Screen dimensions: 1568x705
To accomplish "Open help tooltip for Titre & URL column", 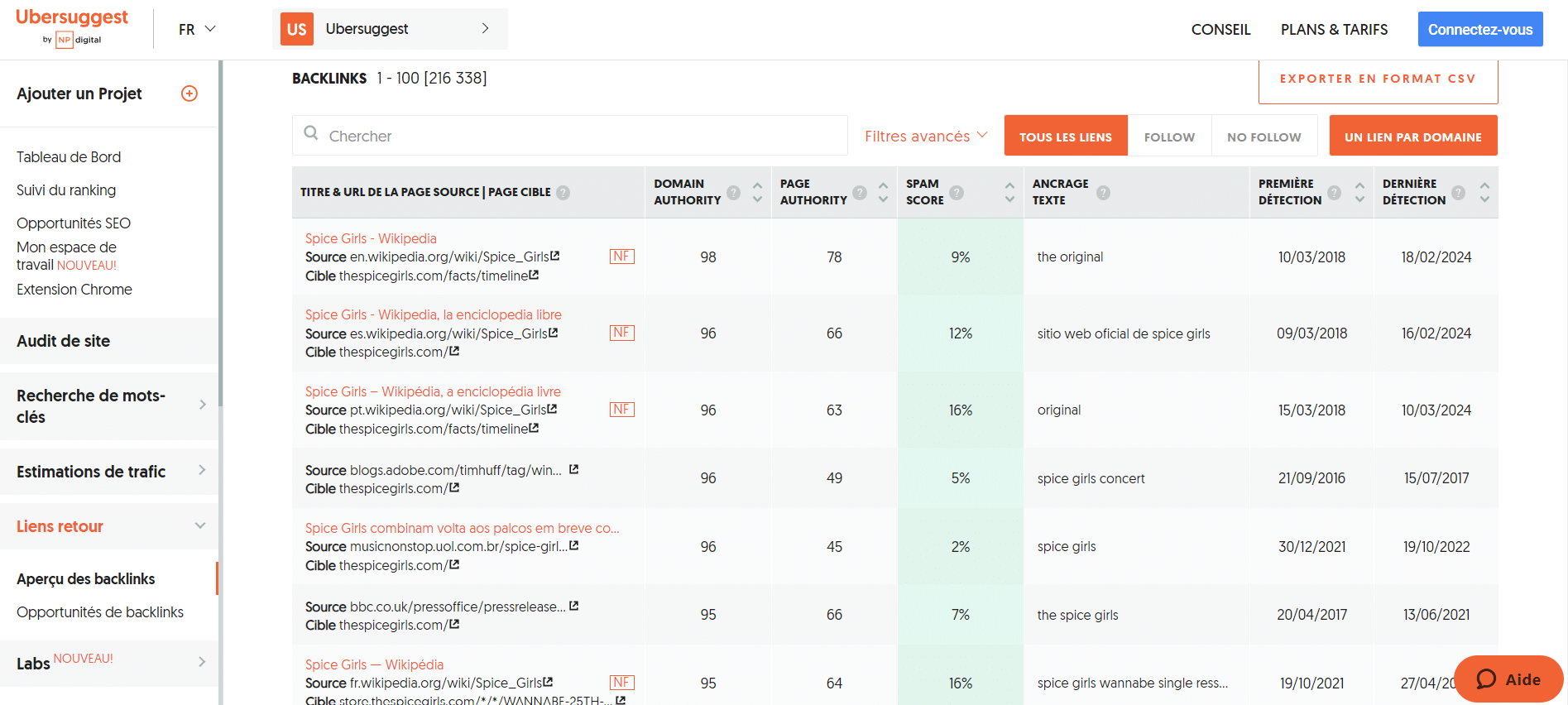I will (x=563, y=193).
